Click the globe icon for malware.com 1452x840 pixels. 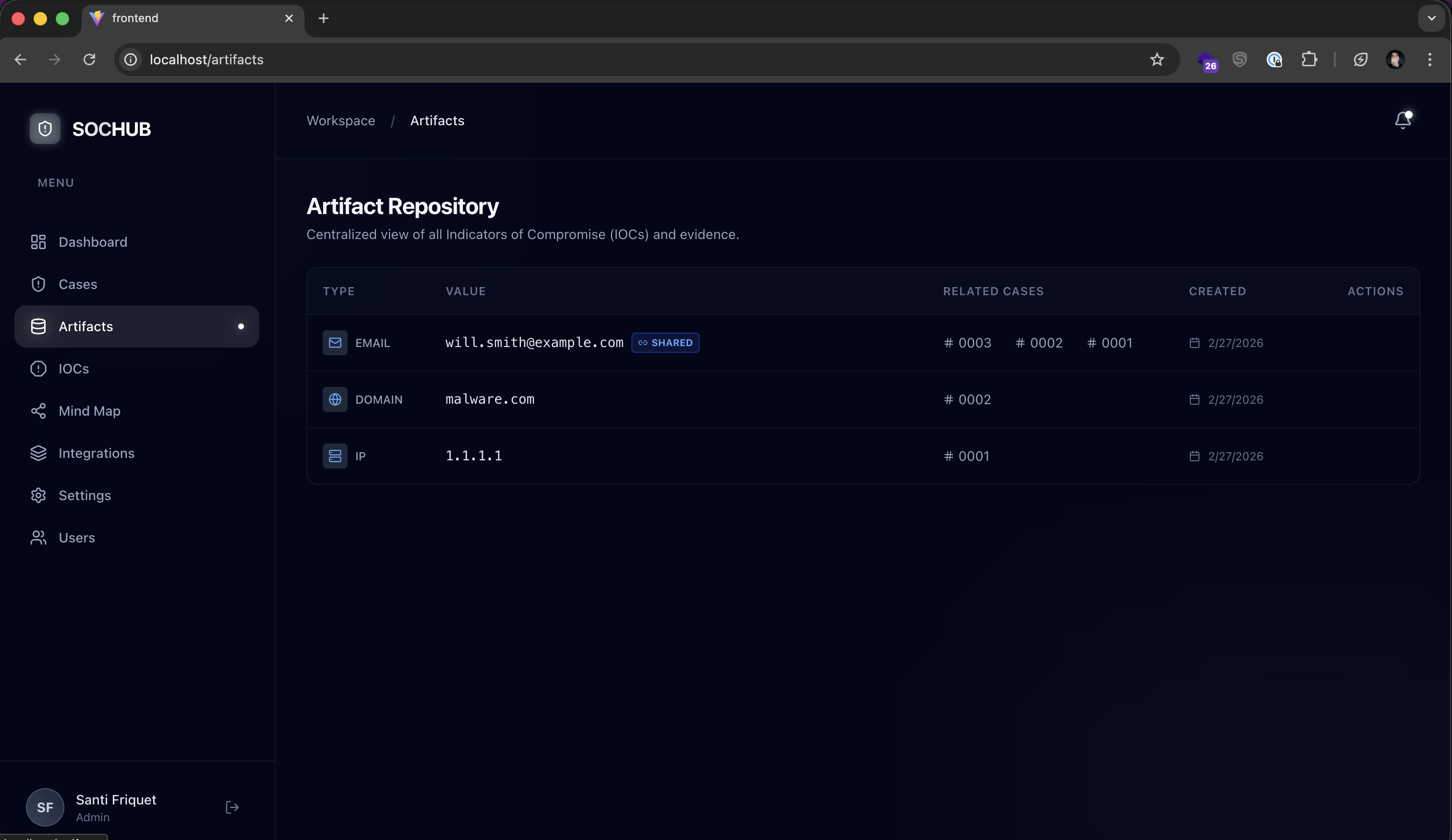[x=335, y=399]
